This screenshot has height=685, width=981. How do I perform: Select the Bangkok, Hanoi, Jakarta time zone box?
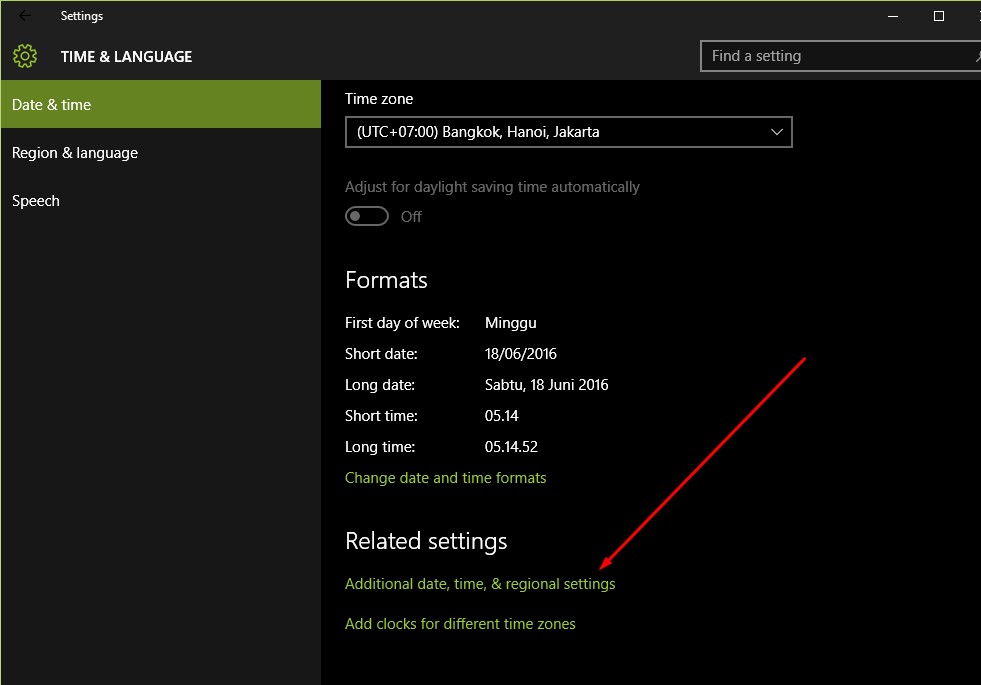[568, 131]
